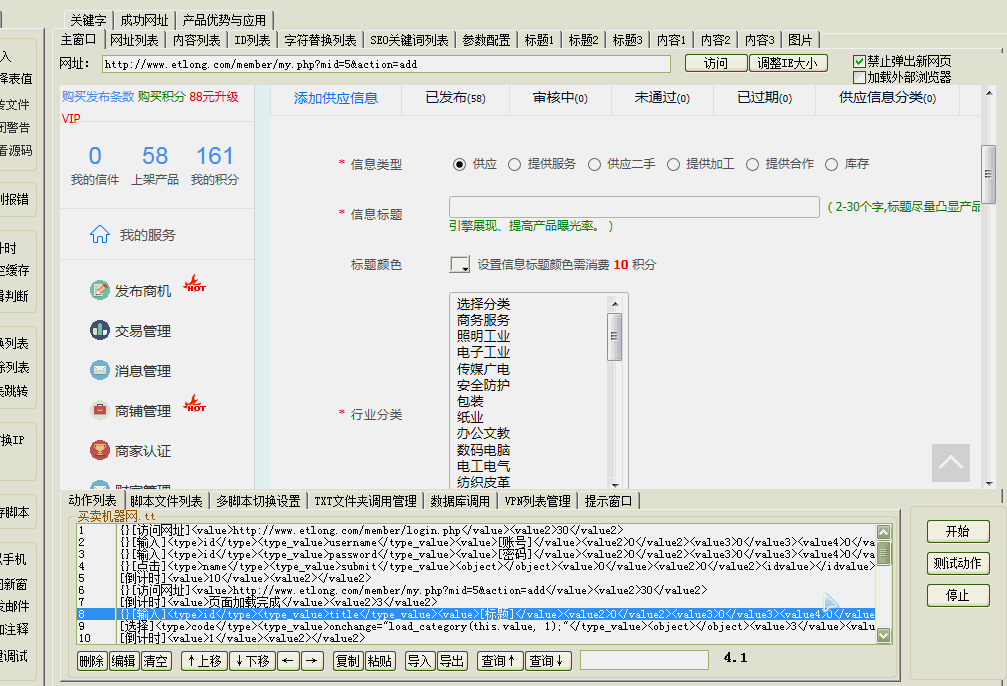
Task: Click the 发布商机 pencil icon
Action: pos(100,290)
